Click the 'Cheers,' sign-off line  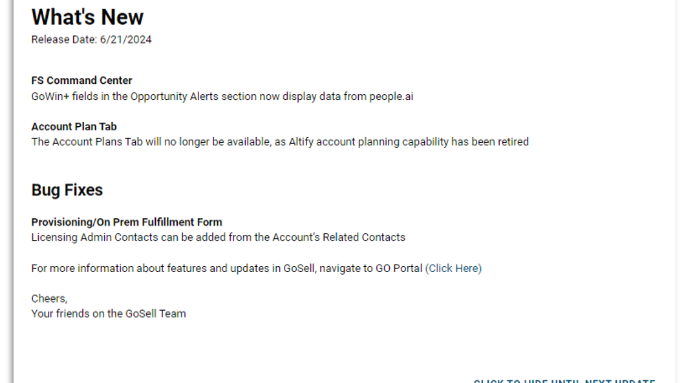coord(49,299)
